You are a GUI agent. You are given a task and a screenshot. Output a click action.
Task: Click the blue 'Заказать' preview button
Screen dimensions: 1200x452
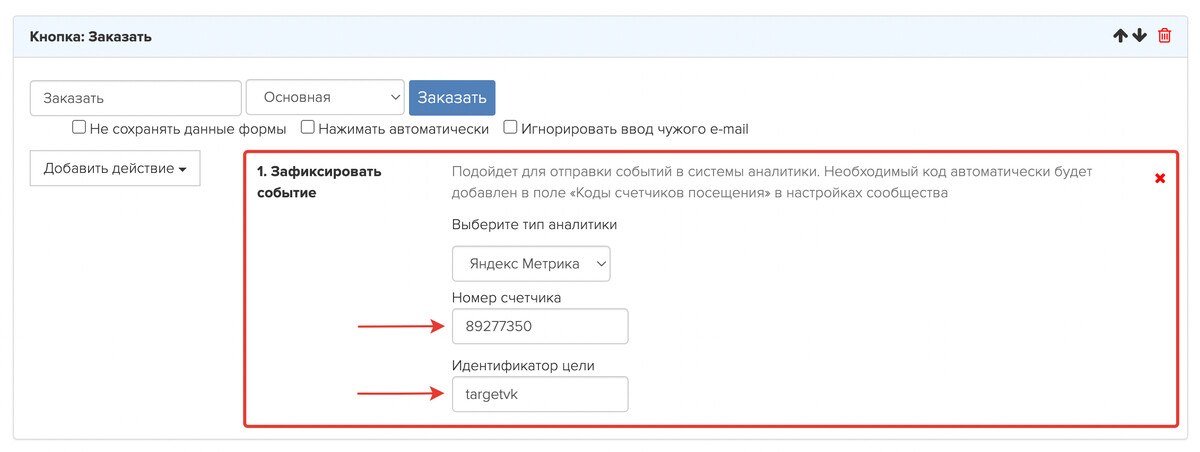click(x=452, y=98)
